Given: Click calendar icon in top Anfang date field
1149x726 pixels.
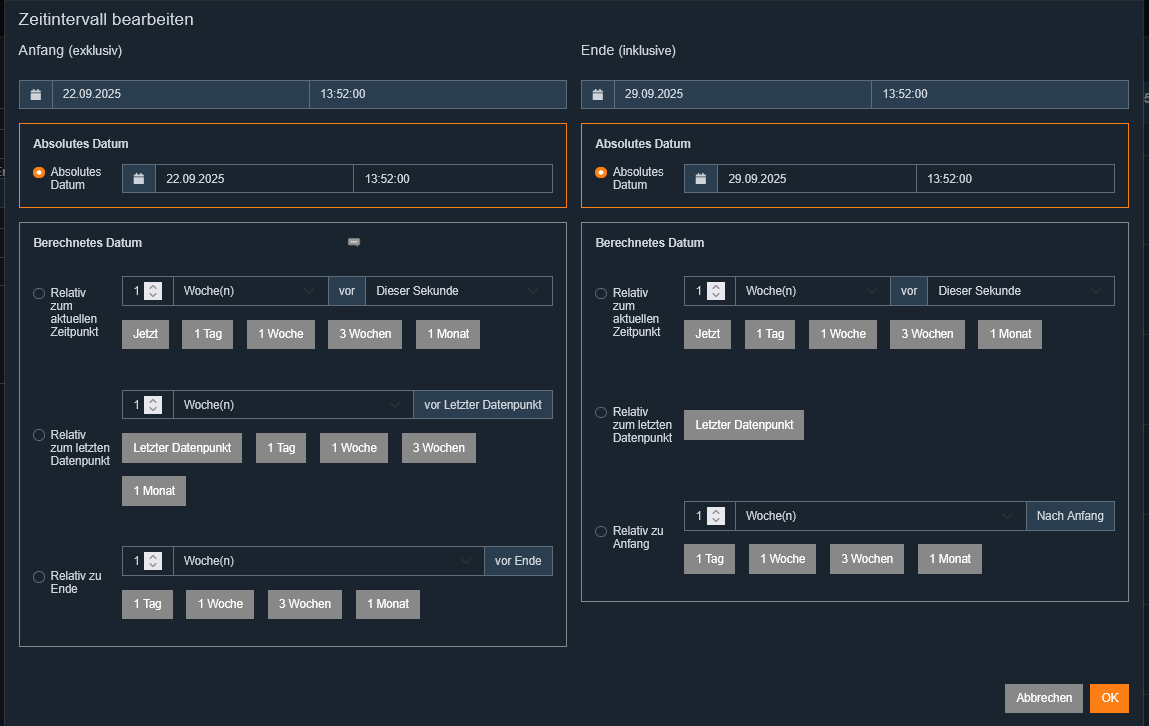Looking at the screenshot, I should coord(36,95).
